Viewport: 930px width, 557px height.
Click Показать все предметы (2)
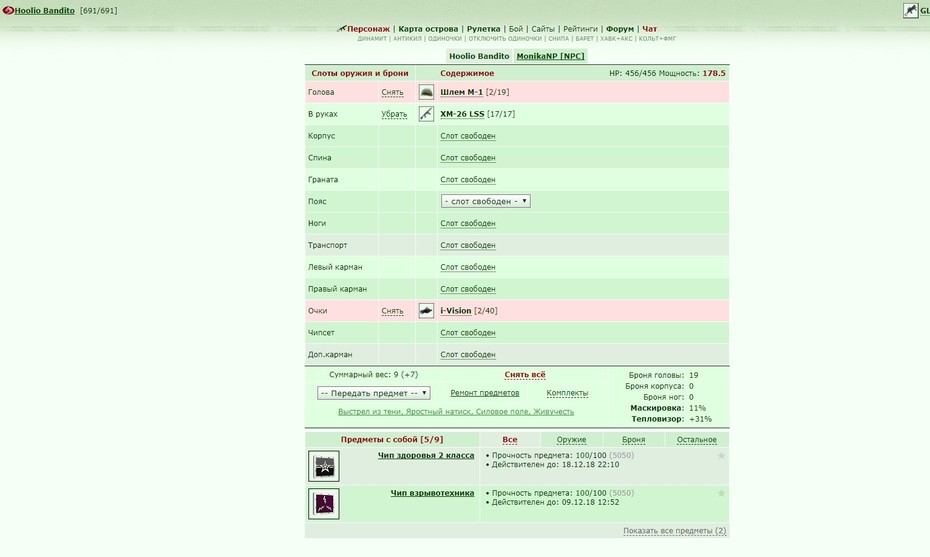[674, 531]
